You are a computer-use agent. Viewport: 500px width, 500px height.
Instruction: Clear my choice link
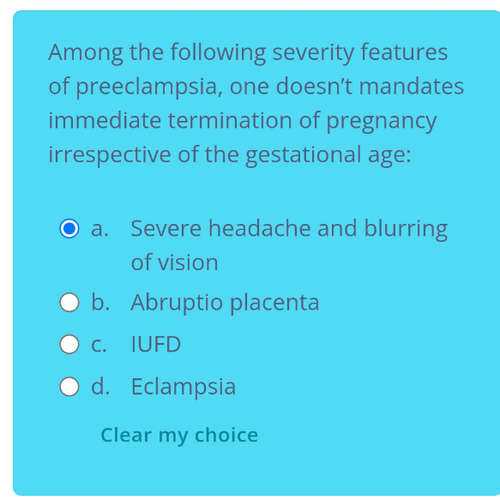tap(179, 435)
